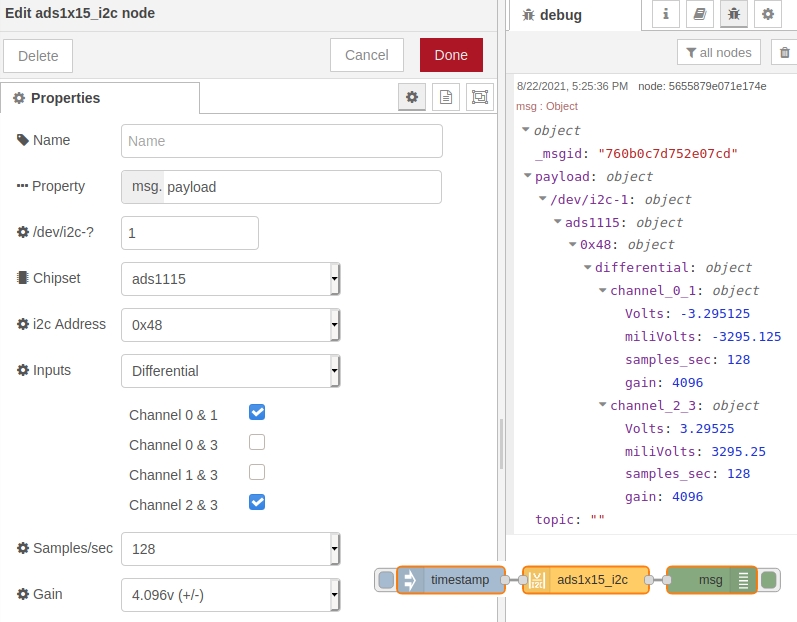Open the Inputs Differential dropdown
797x622 pixels.
click(230, 371)
